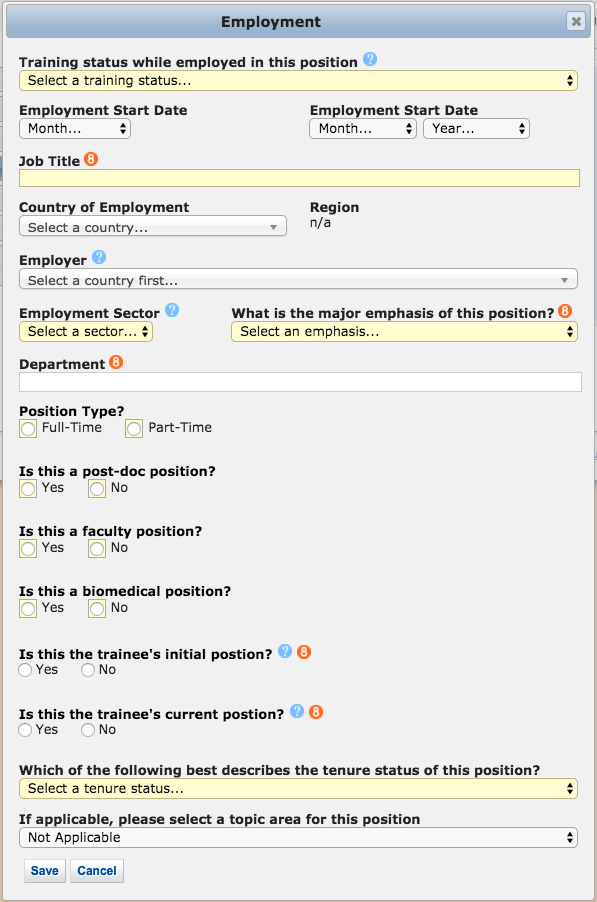Viewport: 597px width, 902px height.
Task: Click the Job Title text field
Action: [x=299, y=178]
